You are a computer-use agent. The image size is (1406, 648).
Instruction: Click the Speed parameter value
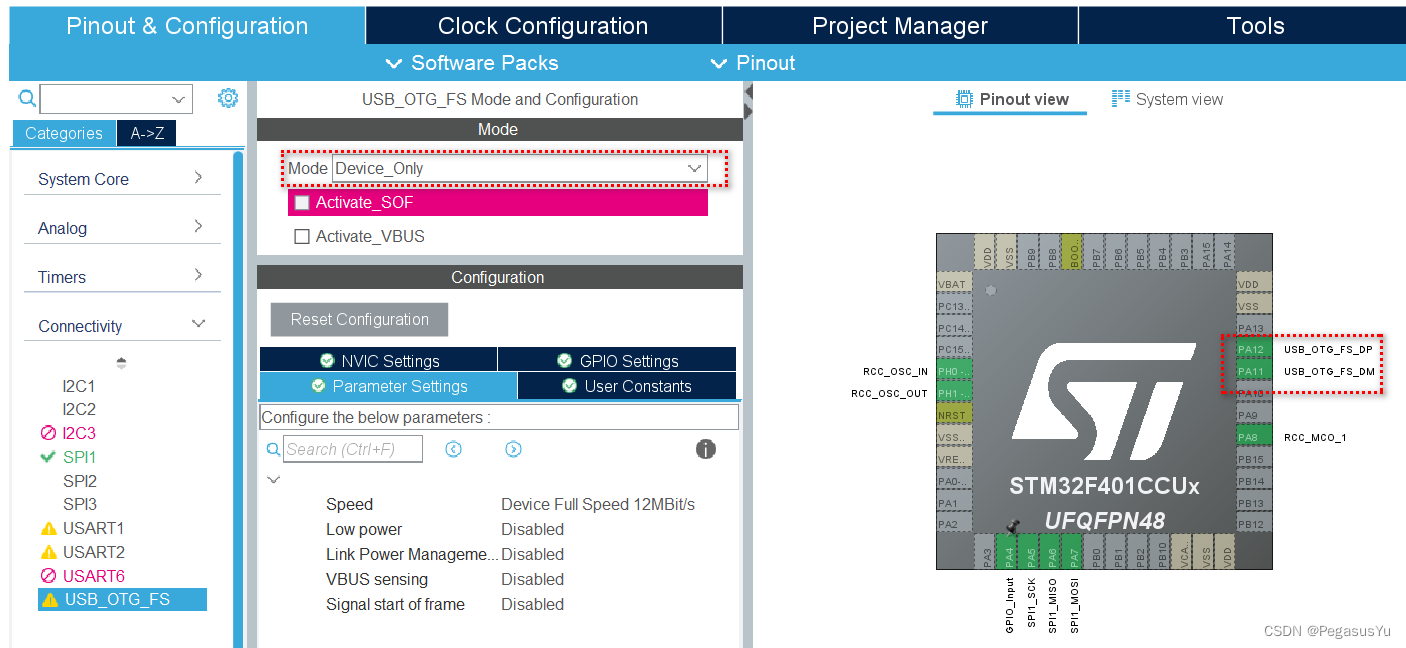(x=598, y=504)
